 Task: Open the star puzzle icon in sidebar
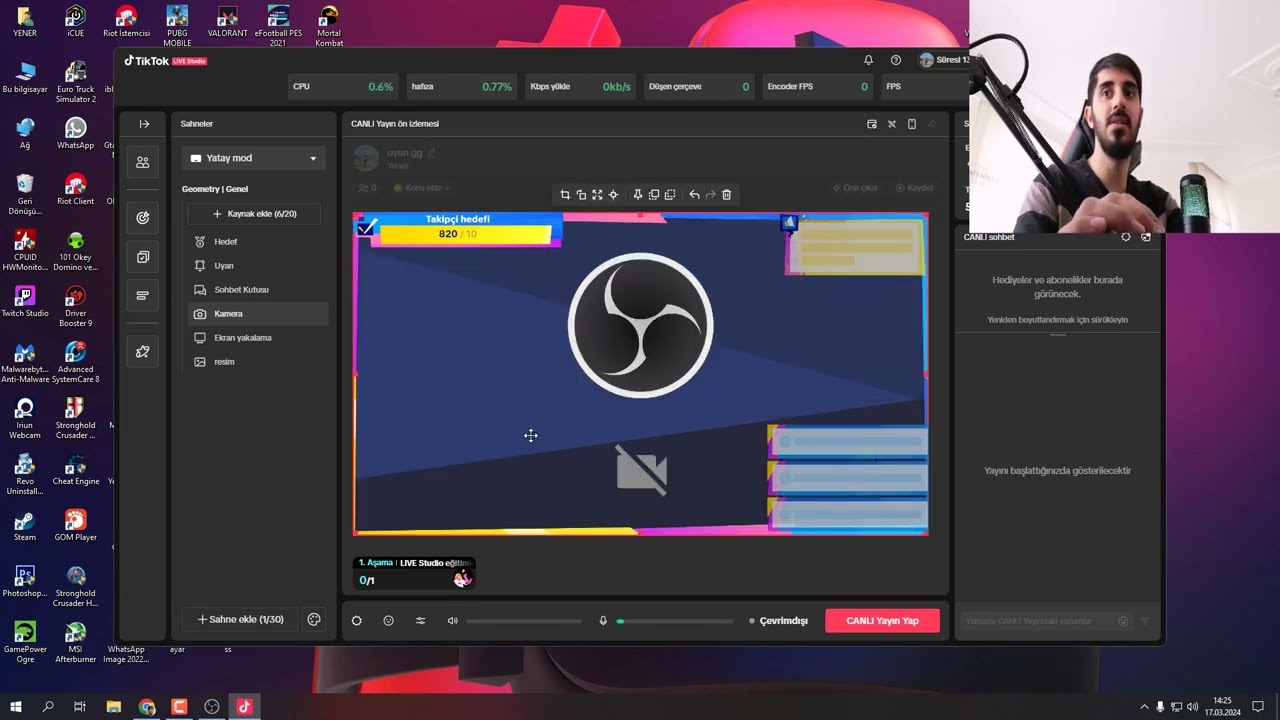pyautogui.click(x=143, y=351)
